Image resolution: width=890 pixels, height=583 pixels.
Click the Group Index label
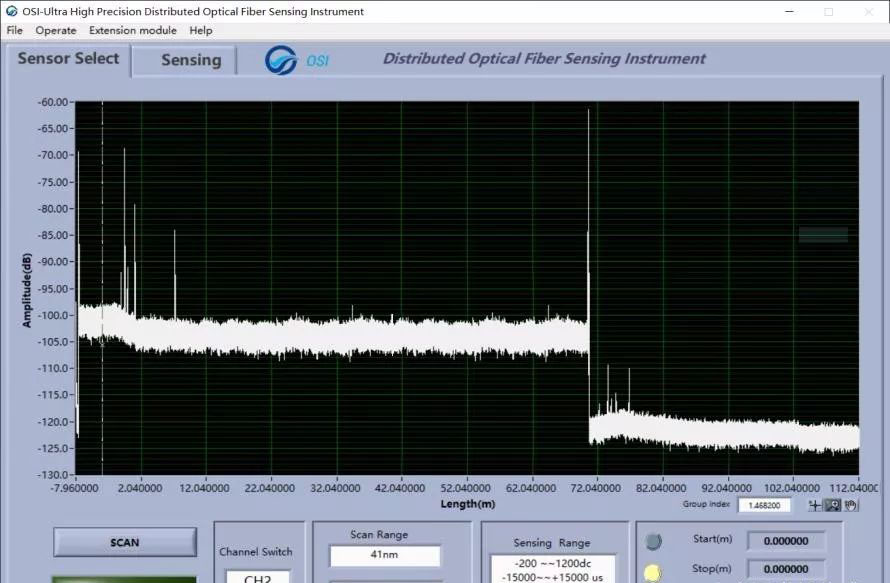click(x=706, y=504)
